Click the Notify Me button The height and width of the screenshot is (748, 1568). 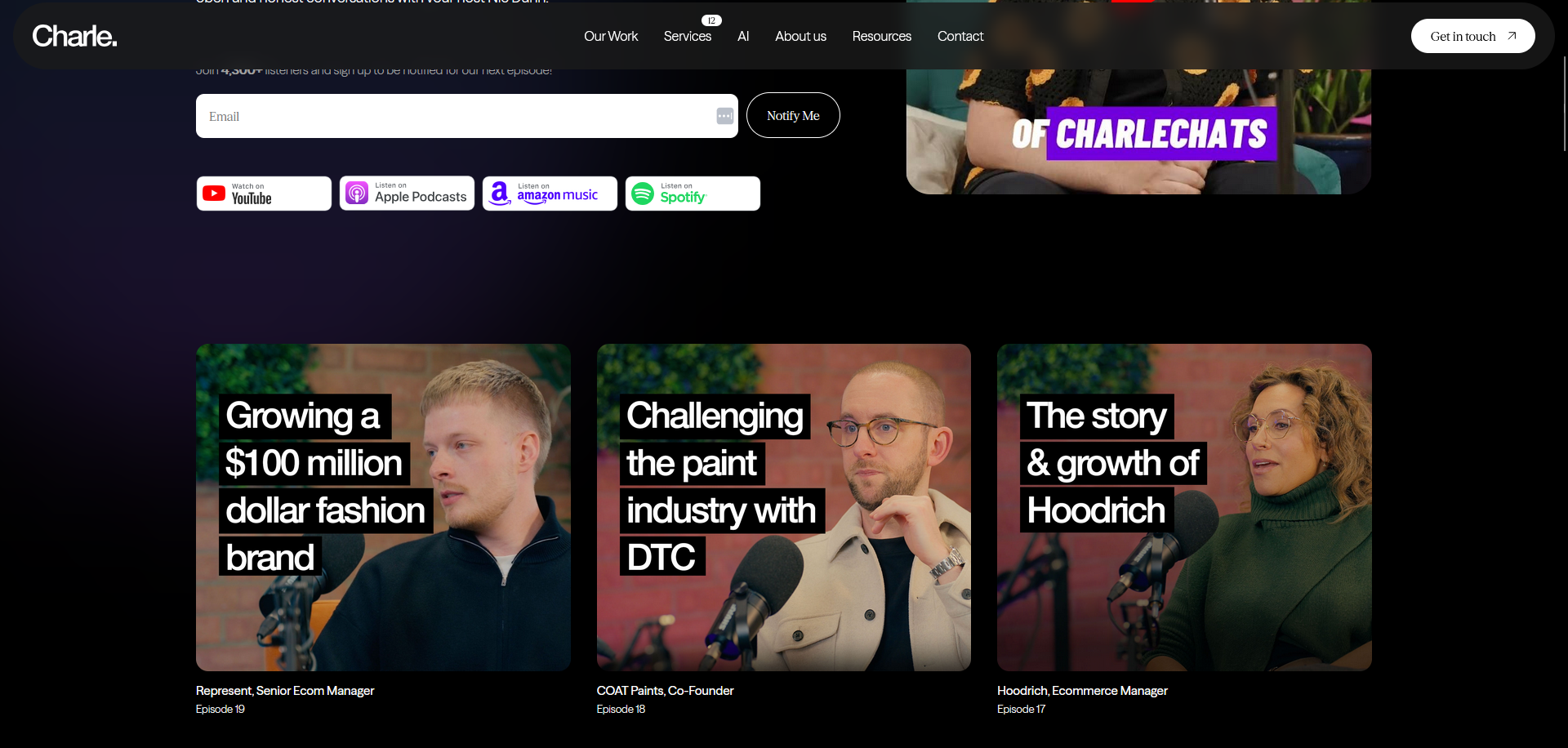tap(793, 115)
